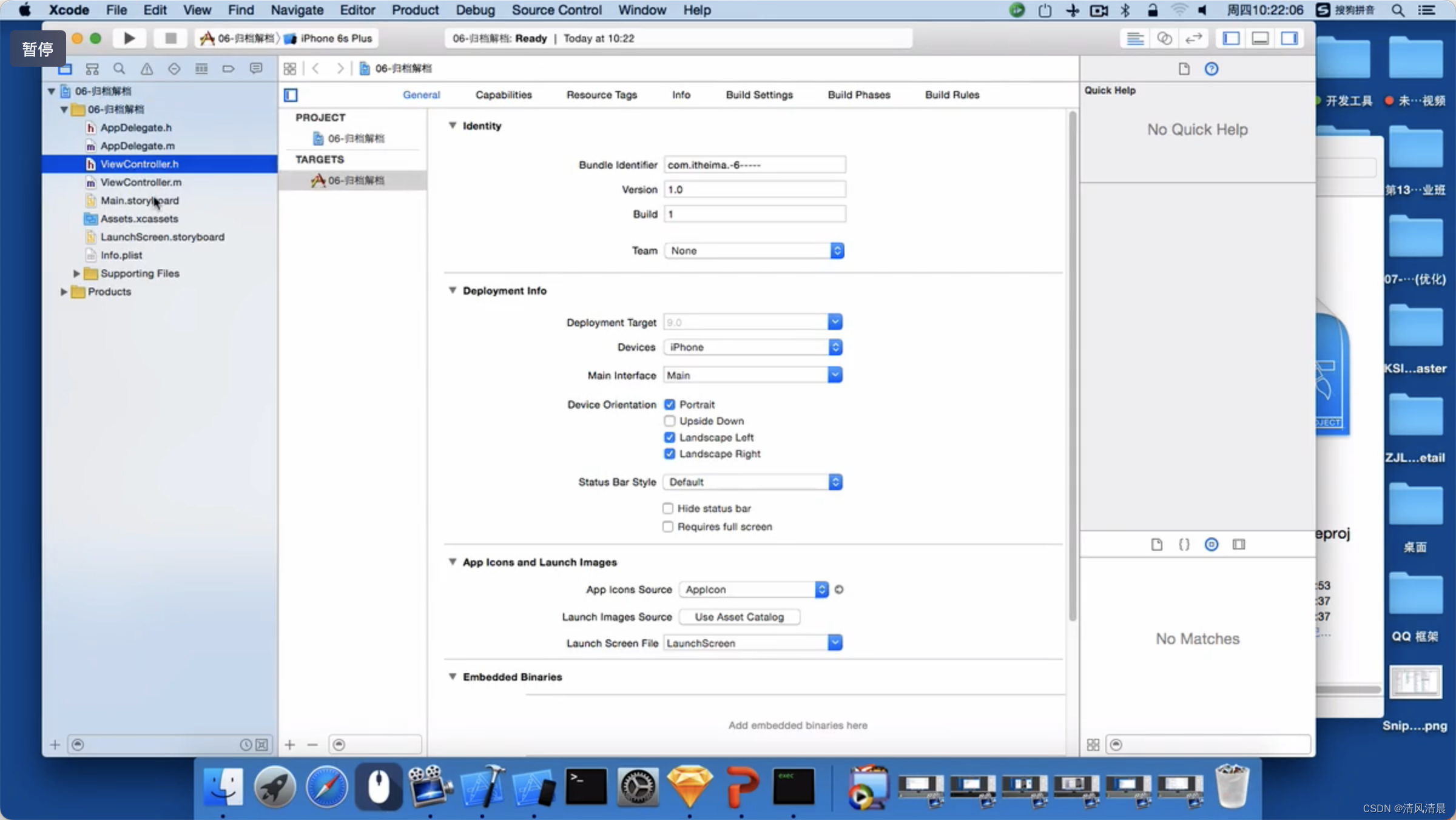Stop the running task
Screen dimensions: 1456x820
(170, 38)
